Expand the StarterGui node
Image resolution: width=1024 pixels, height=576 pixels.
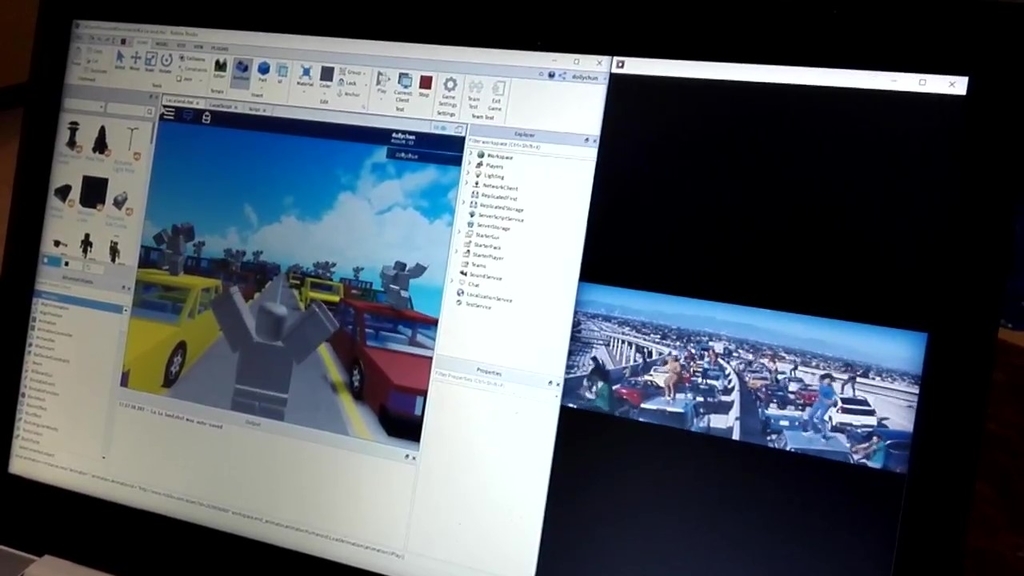pos(460,232)
